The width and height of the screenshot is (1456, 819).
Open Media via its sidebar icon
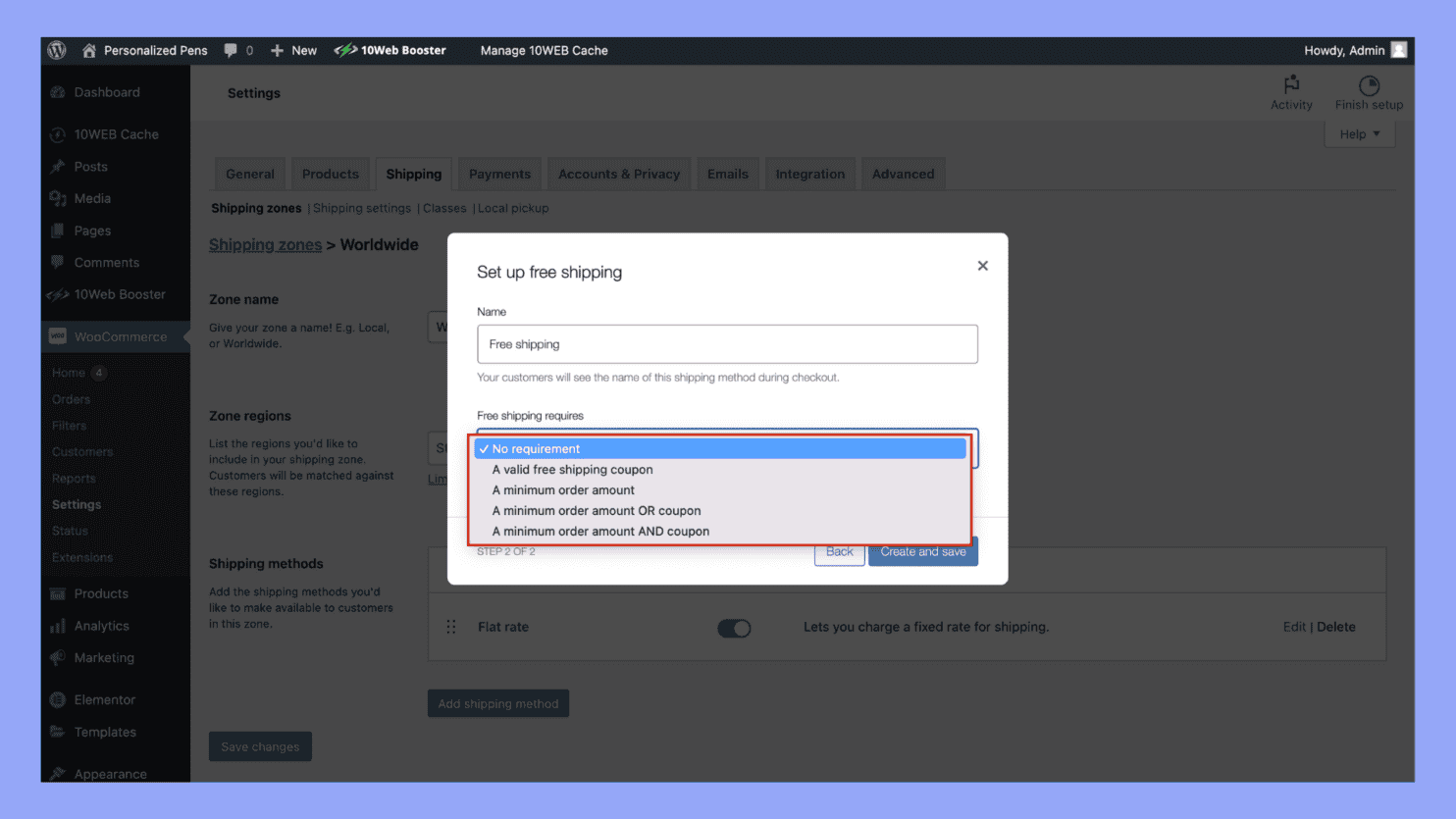click(57, 198)
